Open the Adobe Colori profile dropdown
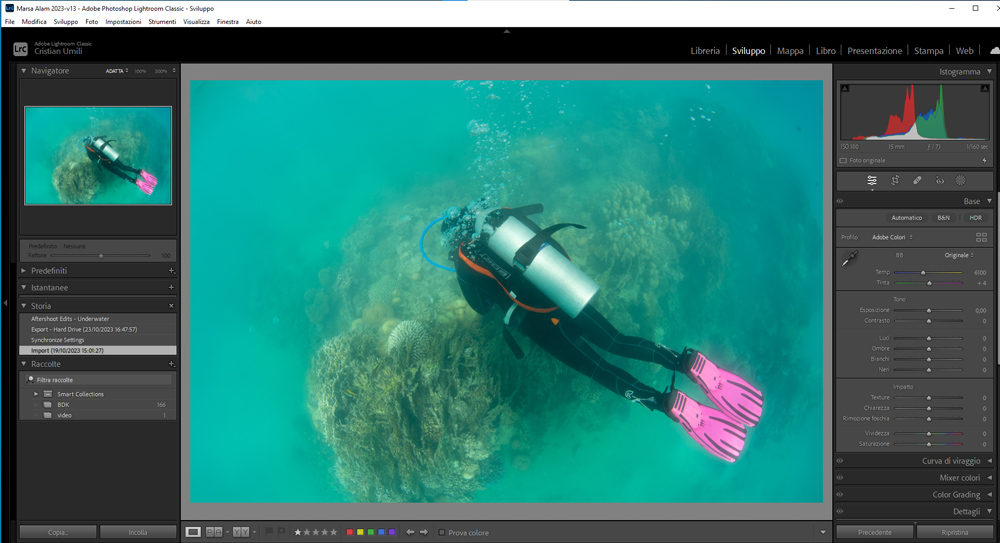Screen dimensions: 1000x543 tap(892, 237)
